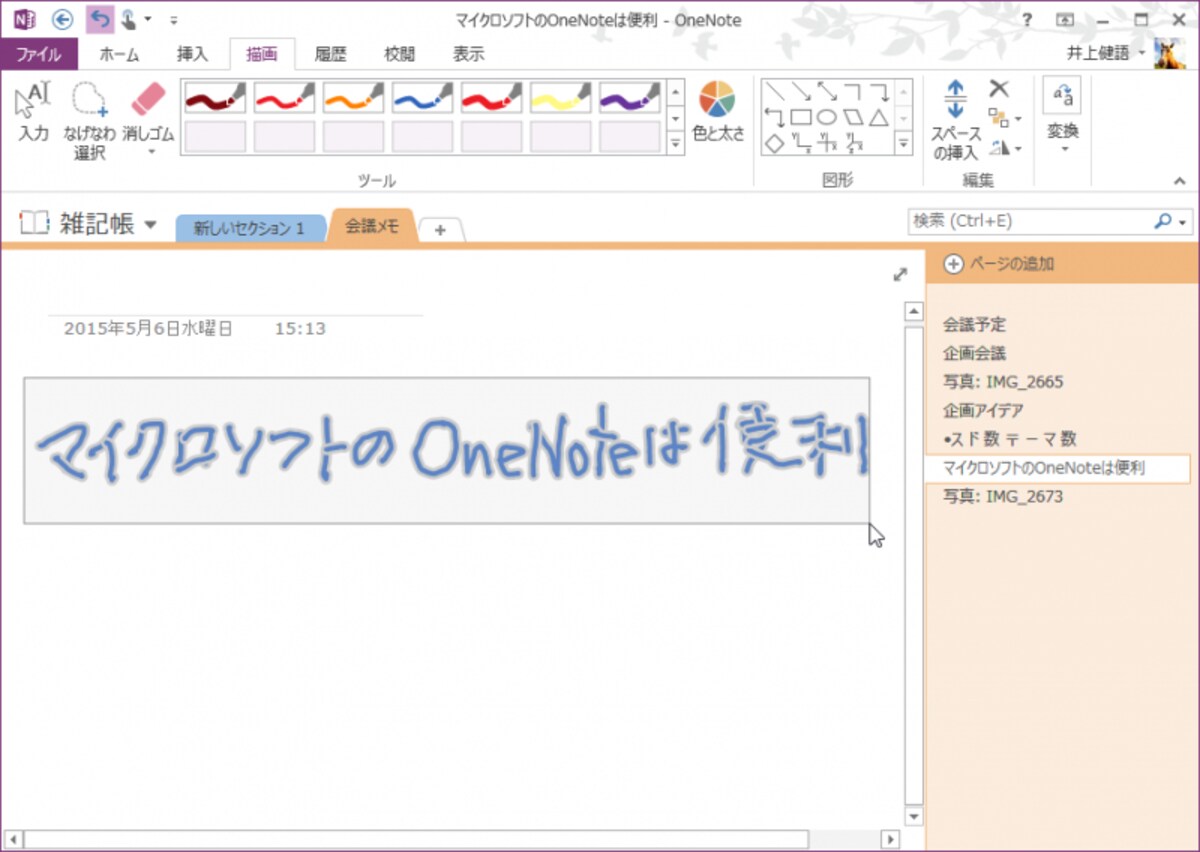Open the 消しゴム eraser dropdown arrow

[151, 152]
